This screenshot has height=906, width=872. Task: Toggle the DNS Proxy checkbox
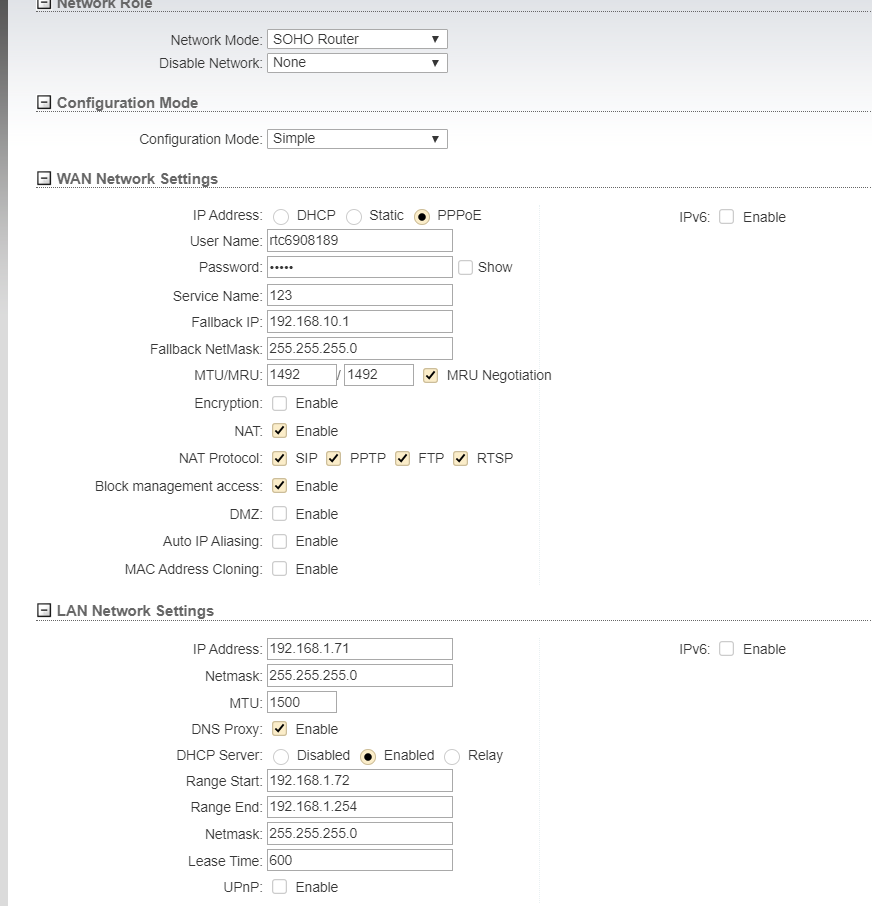click(280, 729)
